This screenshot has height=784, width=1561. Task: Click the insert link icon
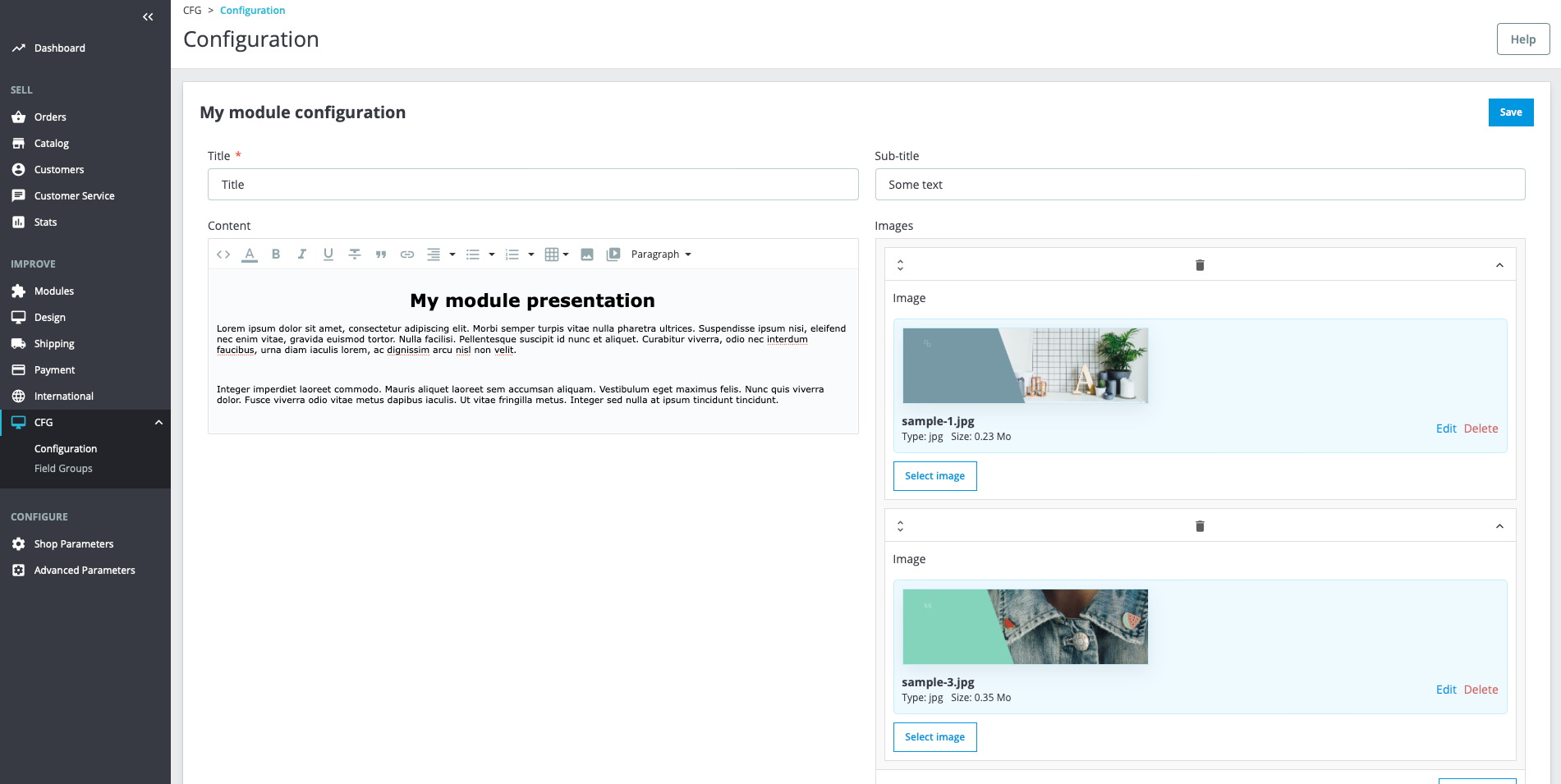(407, 254)
